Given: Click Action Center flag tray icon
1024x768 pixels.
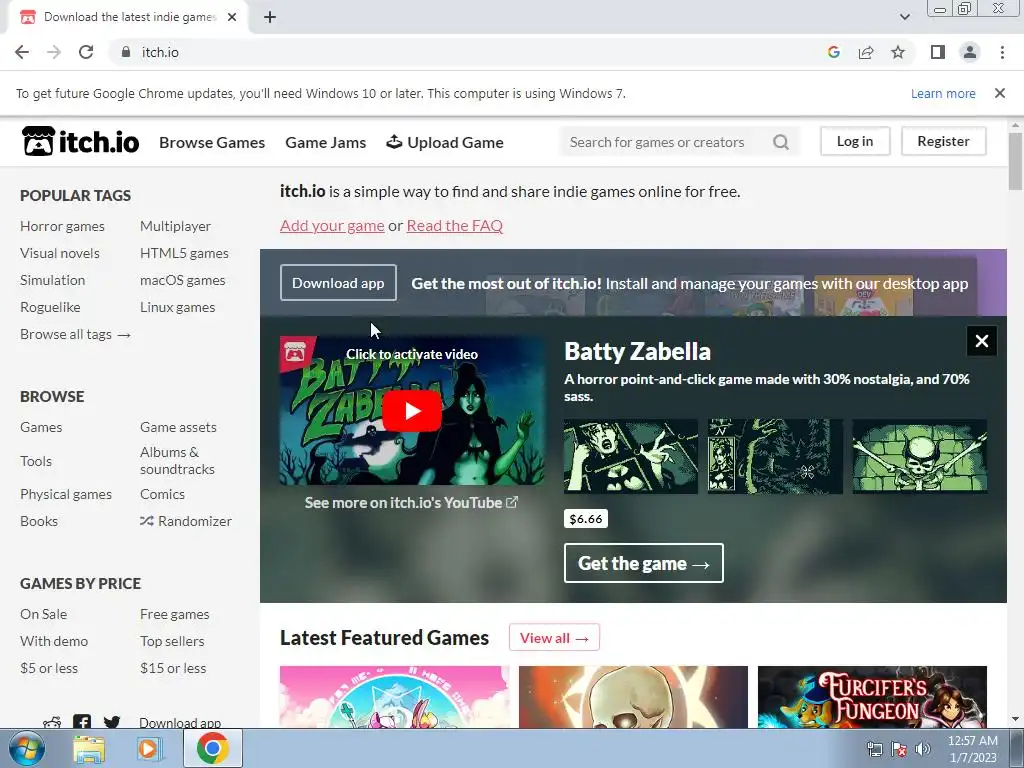Looking at the screenshot, I should 899,749.
